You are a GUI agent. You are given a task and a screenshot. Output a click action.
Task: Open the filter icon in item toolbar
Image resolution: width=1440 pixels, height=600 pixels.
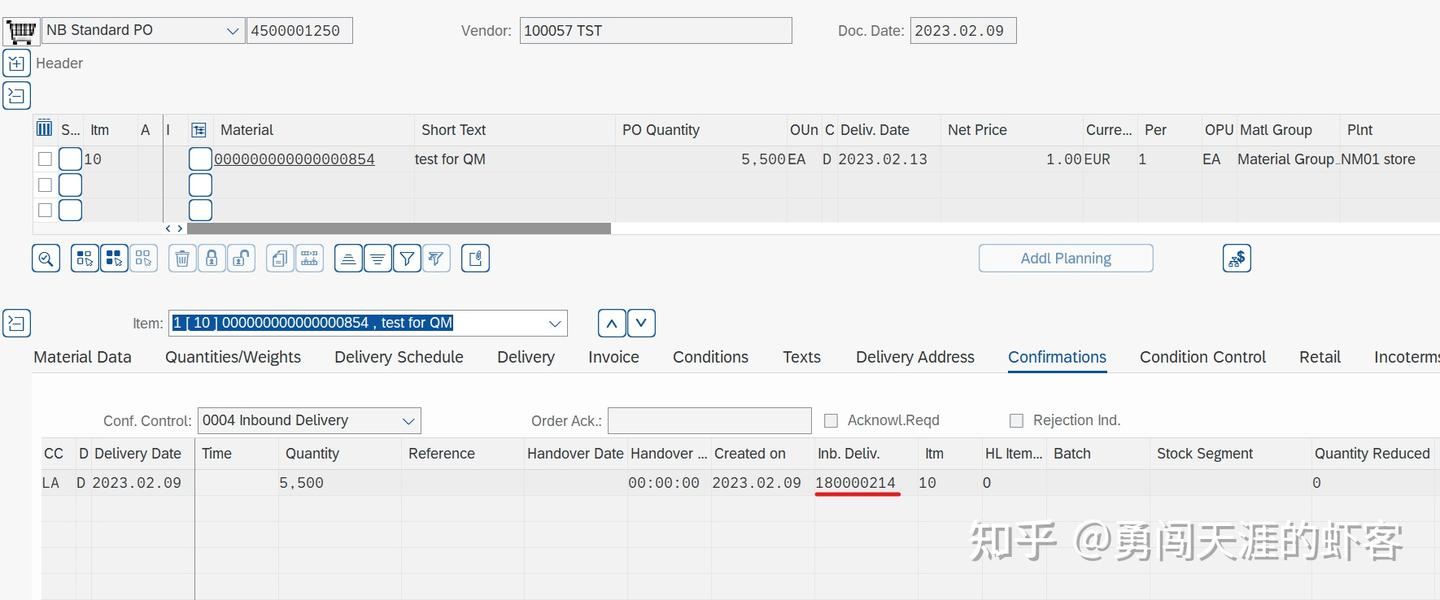click(x=407, y=258)
